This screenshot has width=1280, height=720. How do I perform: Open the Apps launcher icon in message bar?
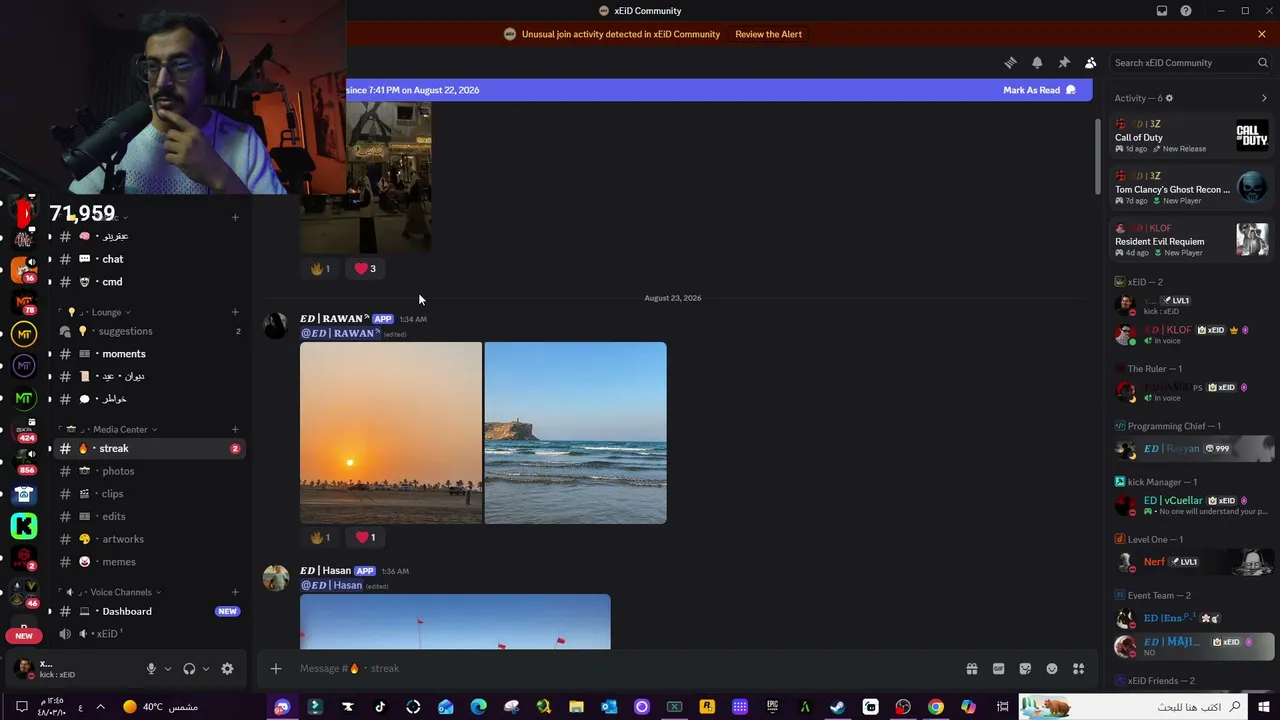coord(1079,669)
